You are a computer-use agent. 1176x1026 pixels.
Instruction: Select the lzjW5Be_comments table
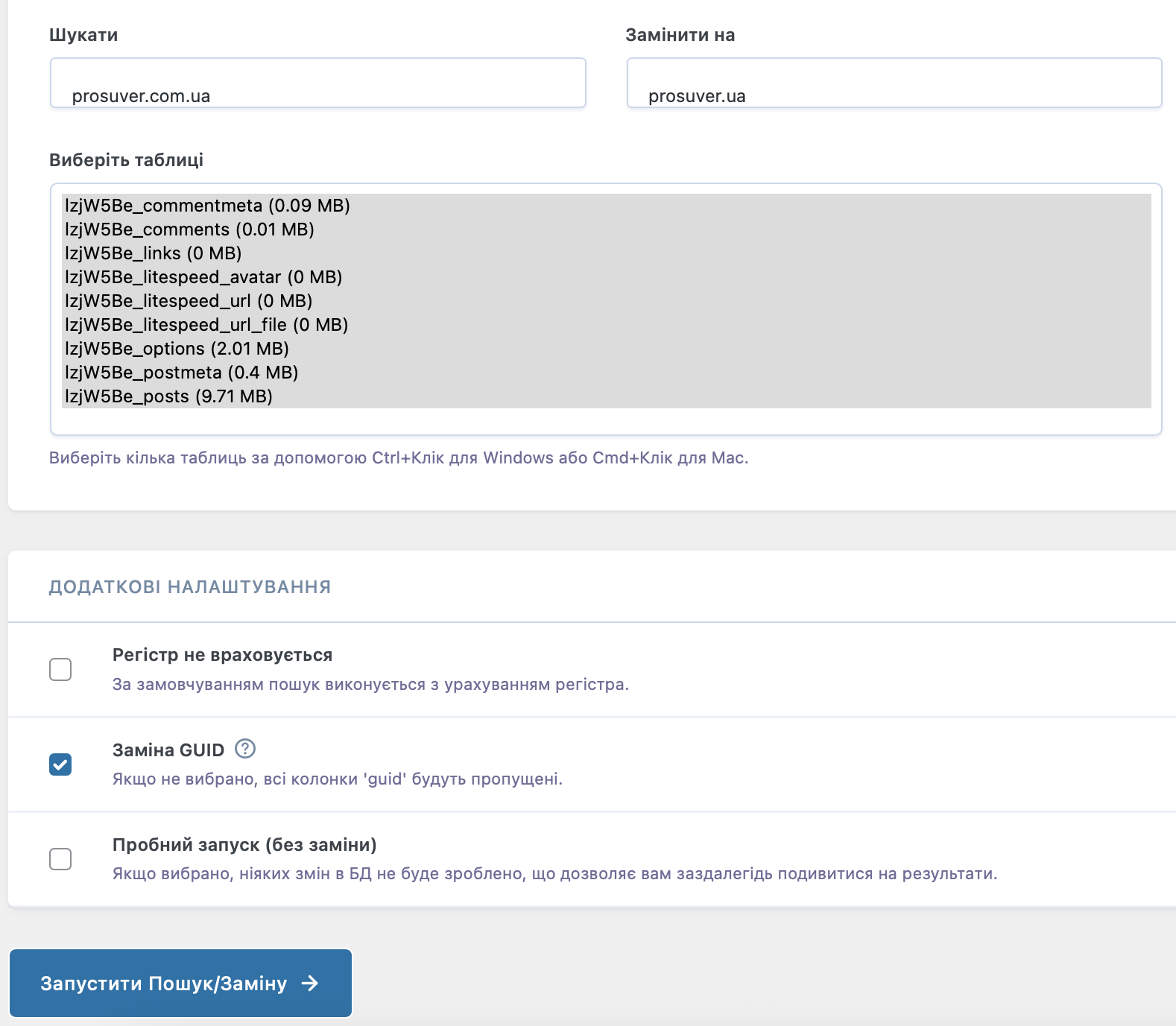tap(189, 229)
